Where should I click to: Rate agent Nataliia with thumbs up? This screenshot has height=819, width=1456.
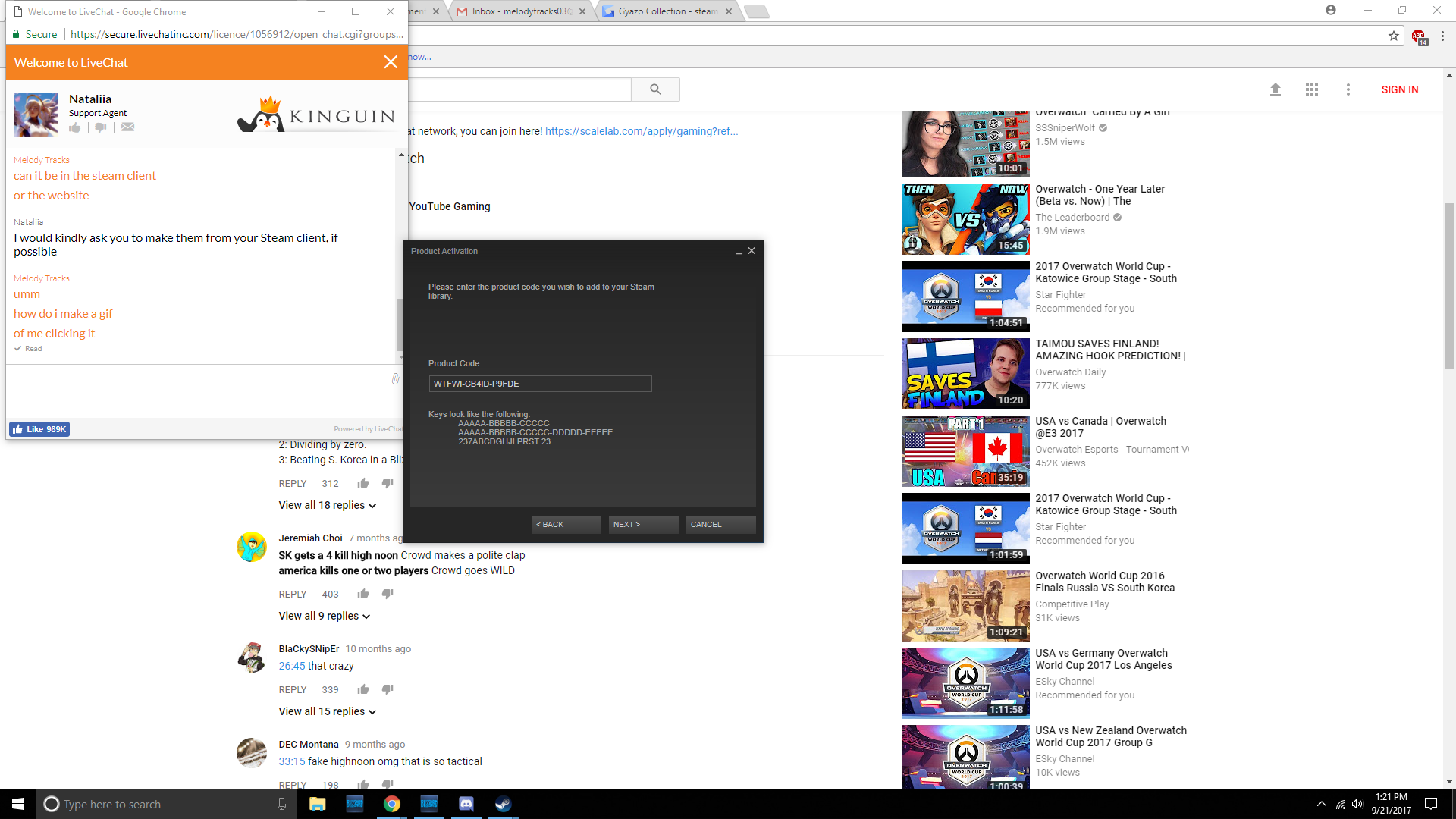[x=75, y=127]
